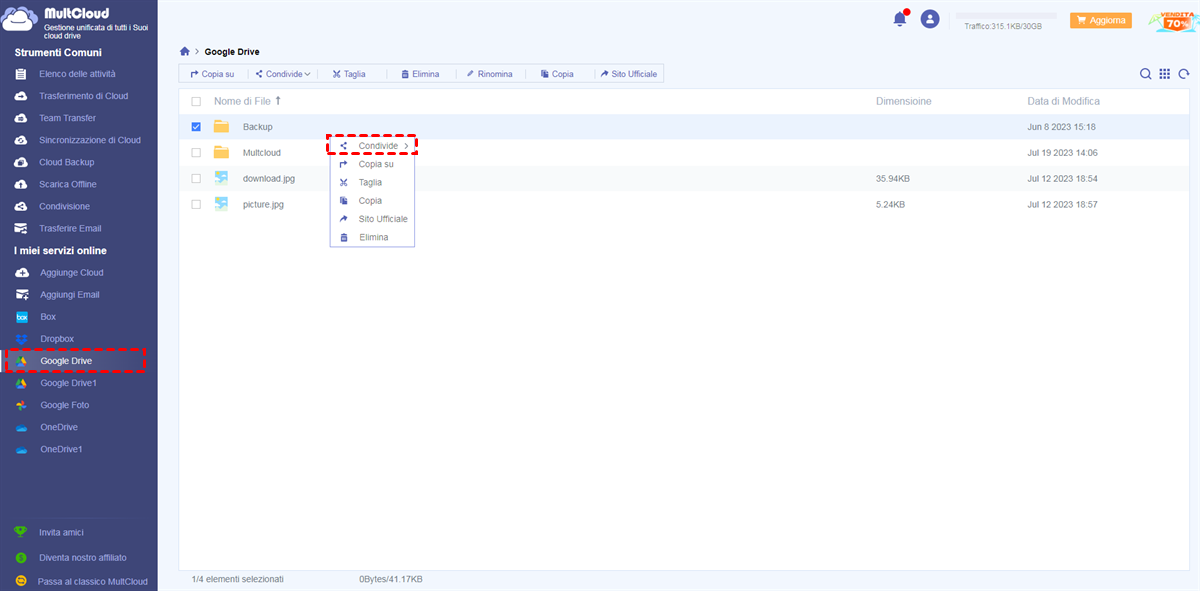Open the Multcloud folder name
Viewport: 1200px width, 591px height.
[261, 153]
